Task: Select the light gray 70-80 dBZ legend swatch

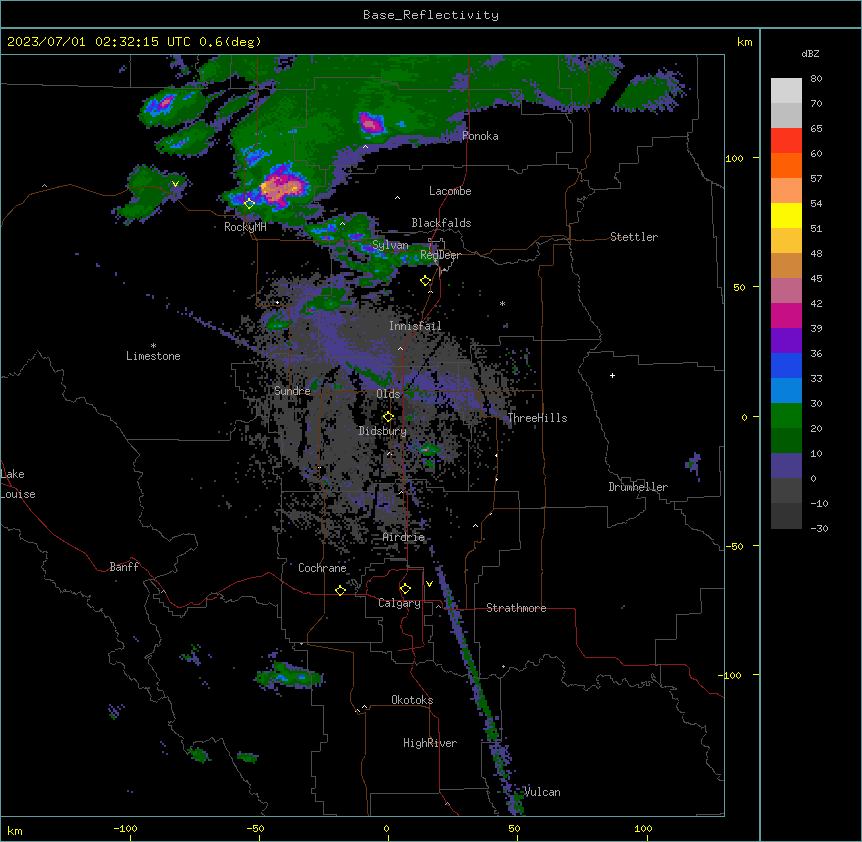Action: (786, 91)
